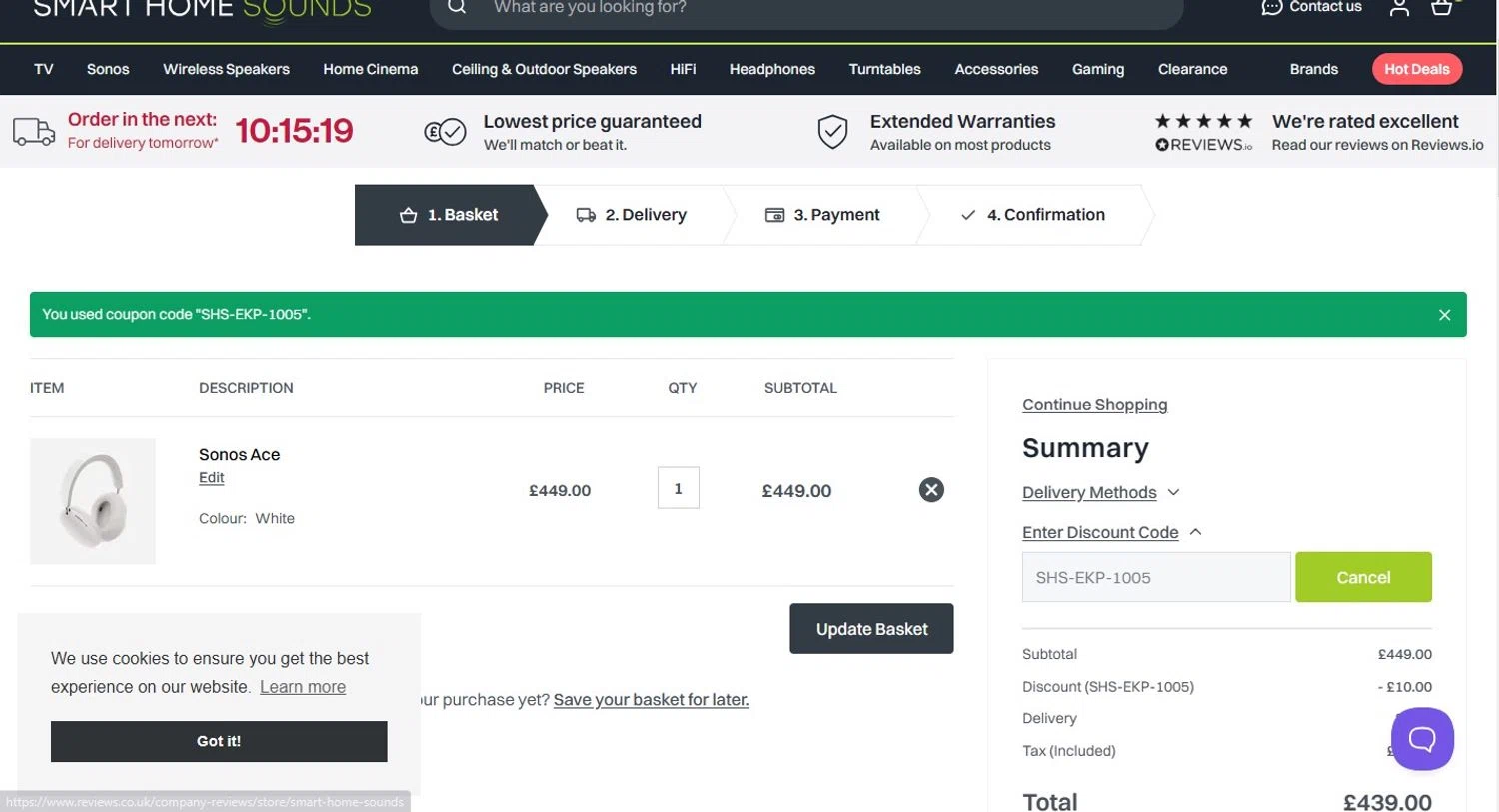Edit the Sonos Ace item
Image resolution: width=1499 pixels, height=812 pixels.
click(211, 478)
